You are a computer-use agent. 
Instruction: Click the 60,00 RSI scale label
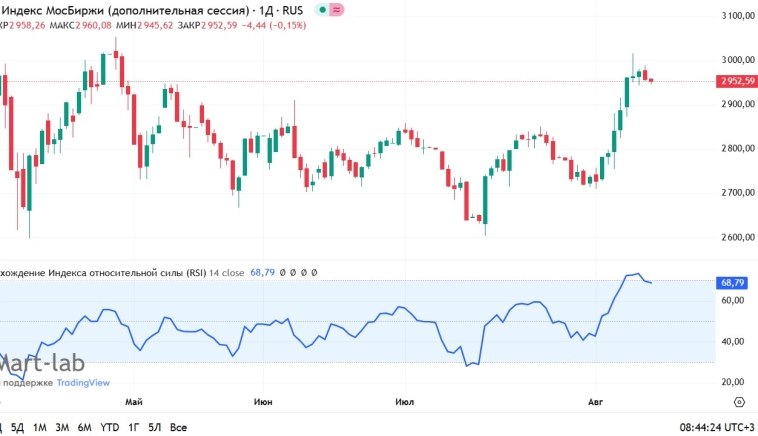click(732, 300)
